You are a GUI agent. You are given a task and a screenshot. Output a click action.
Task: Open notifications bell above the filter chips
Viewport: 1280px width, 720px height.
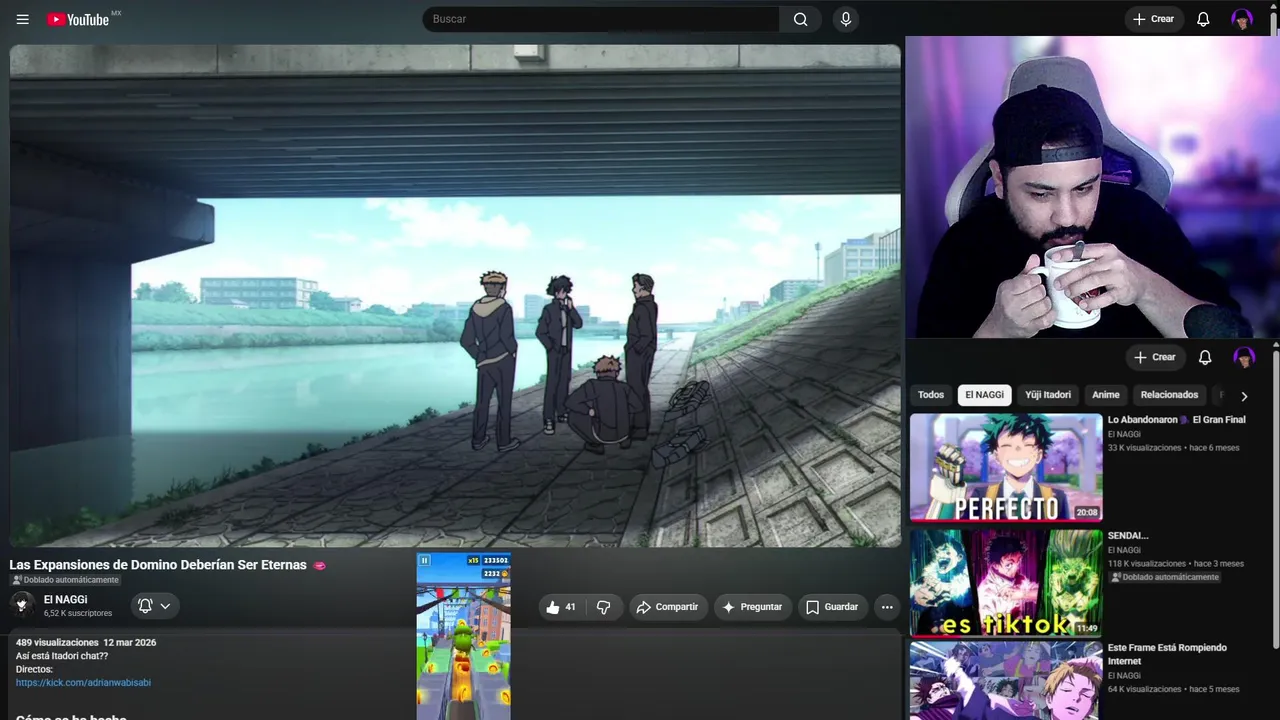[1205, 357]
